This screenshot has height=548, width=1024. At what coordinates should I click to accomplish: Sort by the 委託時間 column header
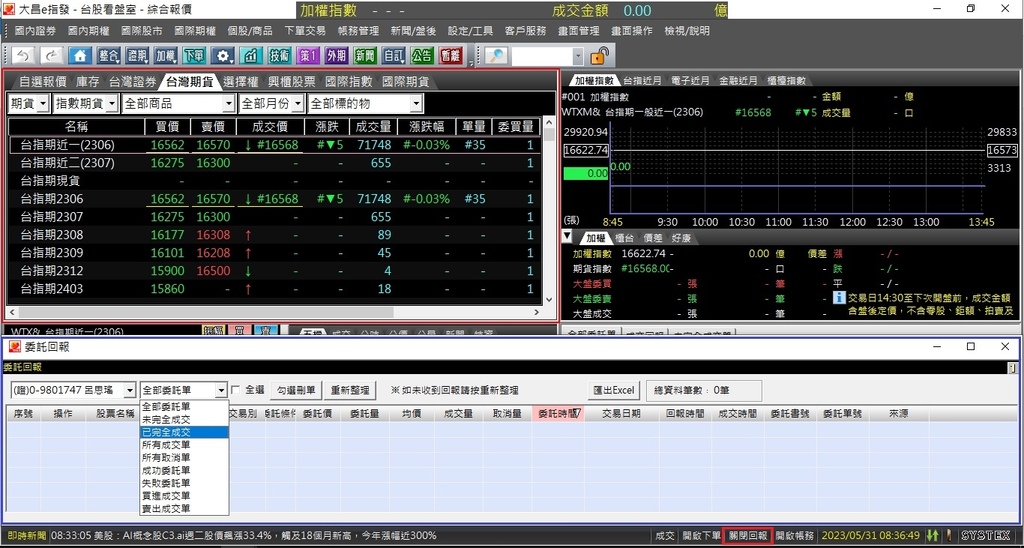pyautogui.click(x=558, y=413)
